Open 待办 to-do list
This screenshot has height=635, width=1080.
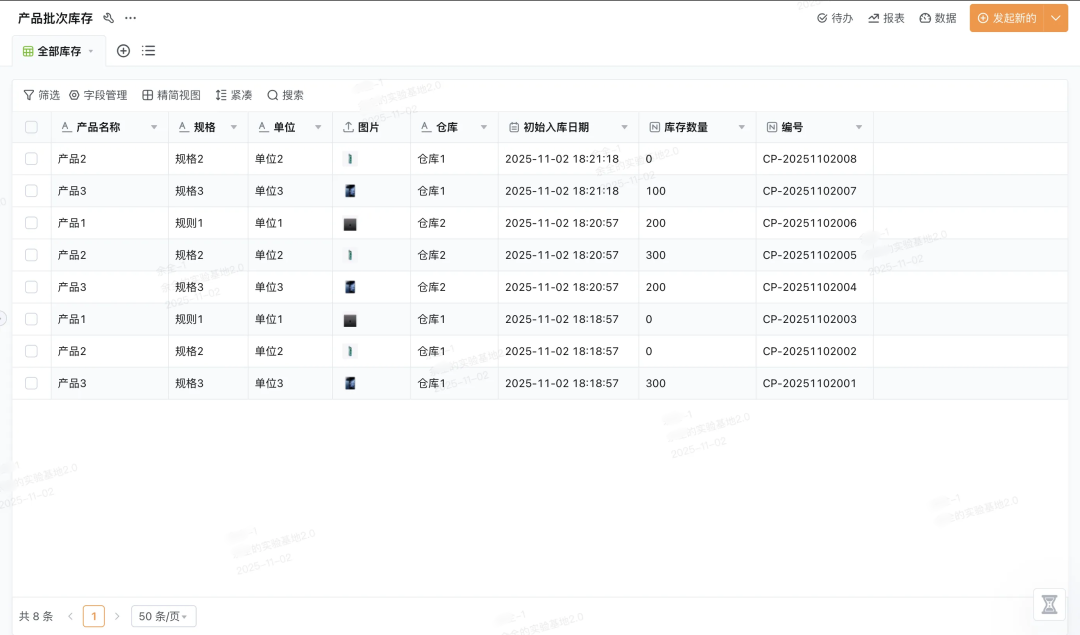pyautogui.click(x=835, y=18)
